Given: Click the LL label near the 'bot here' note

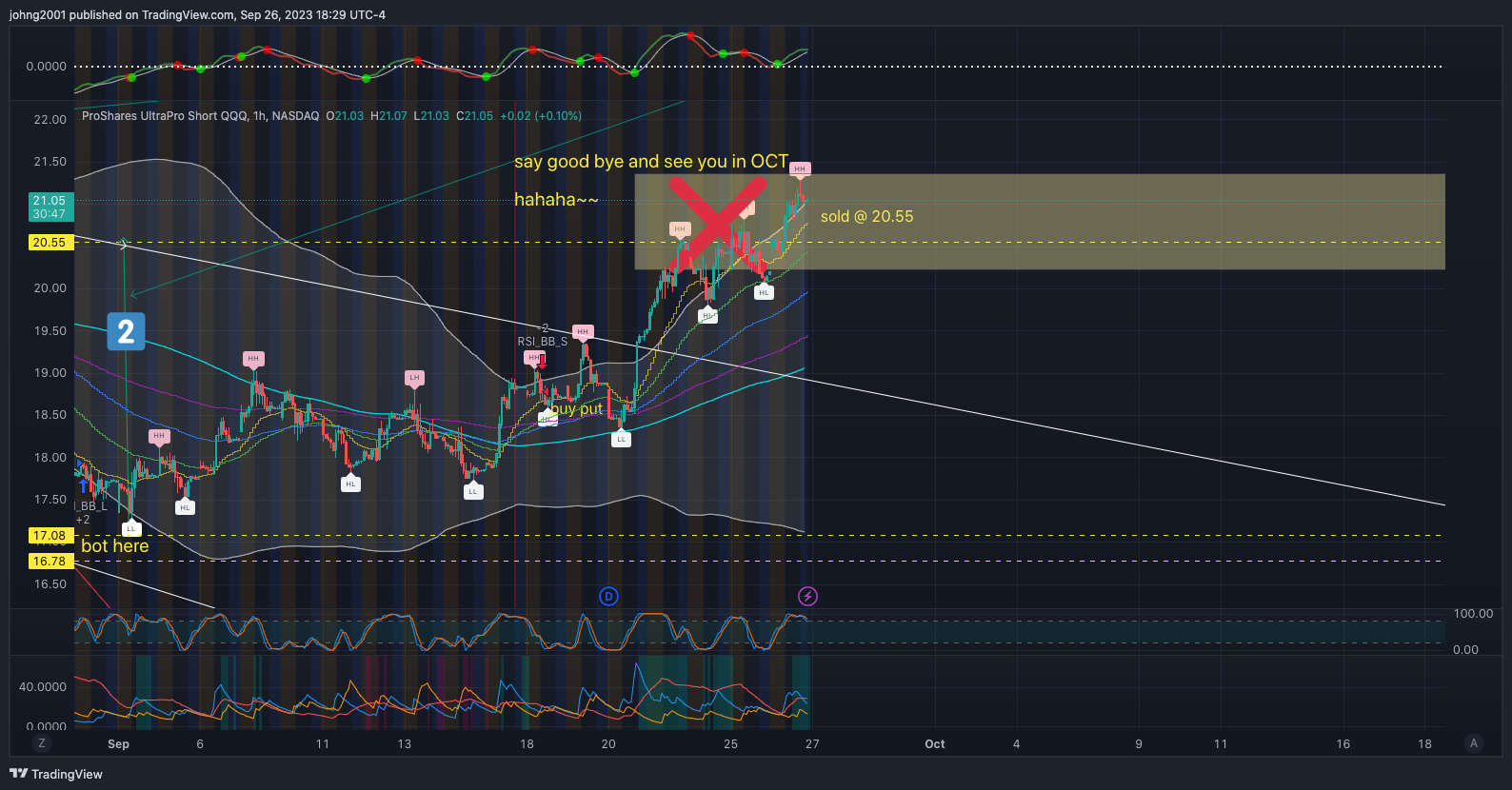Looking at the screenshot, I should pos(131,528).
